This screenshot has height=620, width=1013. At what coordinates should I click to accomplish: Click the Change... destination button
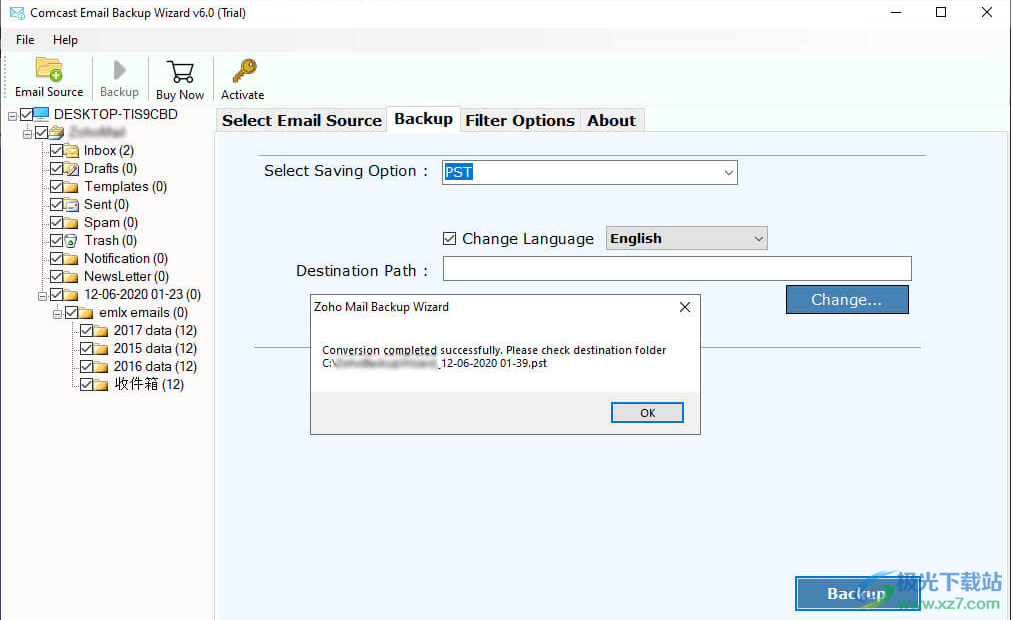click(847, 300)
